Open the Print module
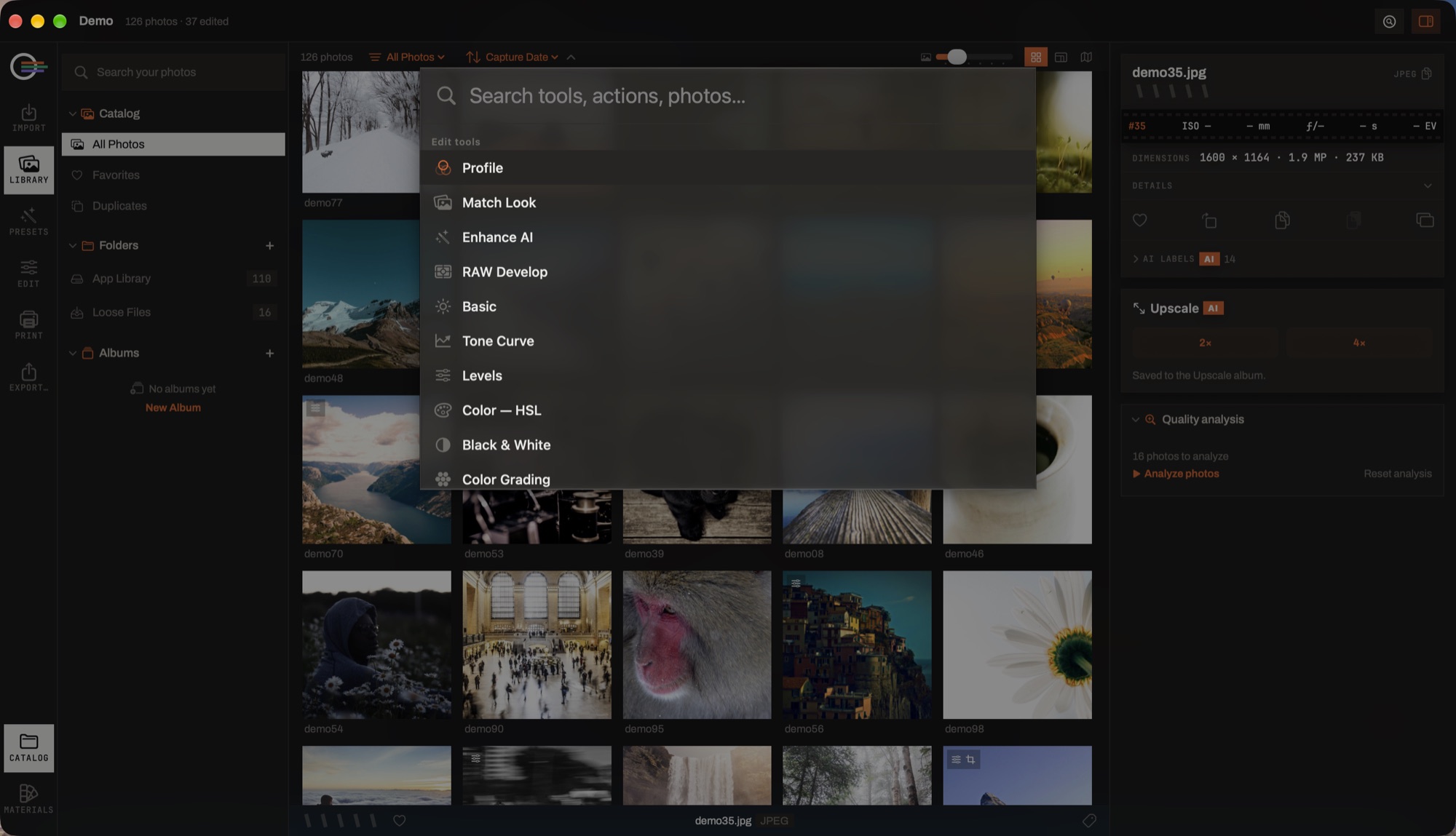 [28, 325]
